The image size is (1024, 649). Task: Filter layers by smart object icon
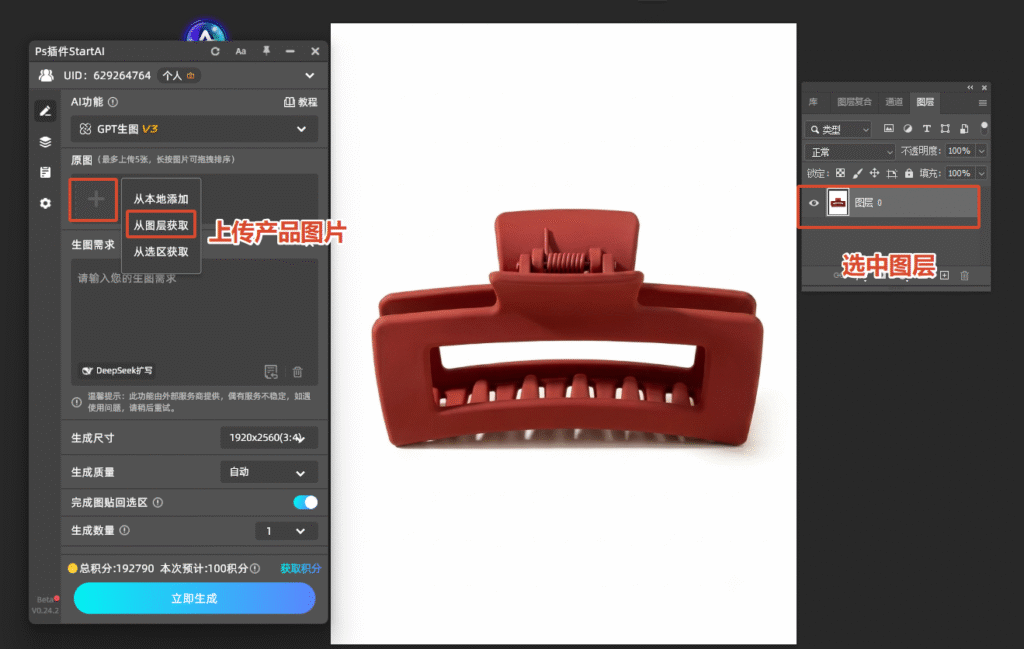tap(964, 129)
